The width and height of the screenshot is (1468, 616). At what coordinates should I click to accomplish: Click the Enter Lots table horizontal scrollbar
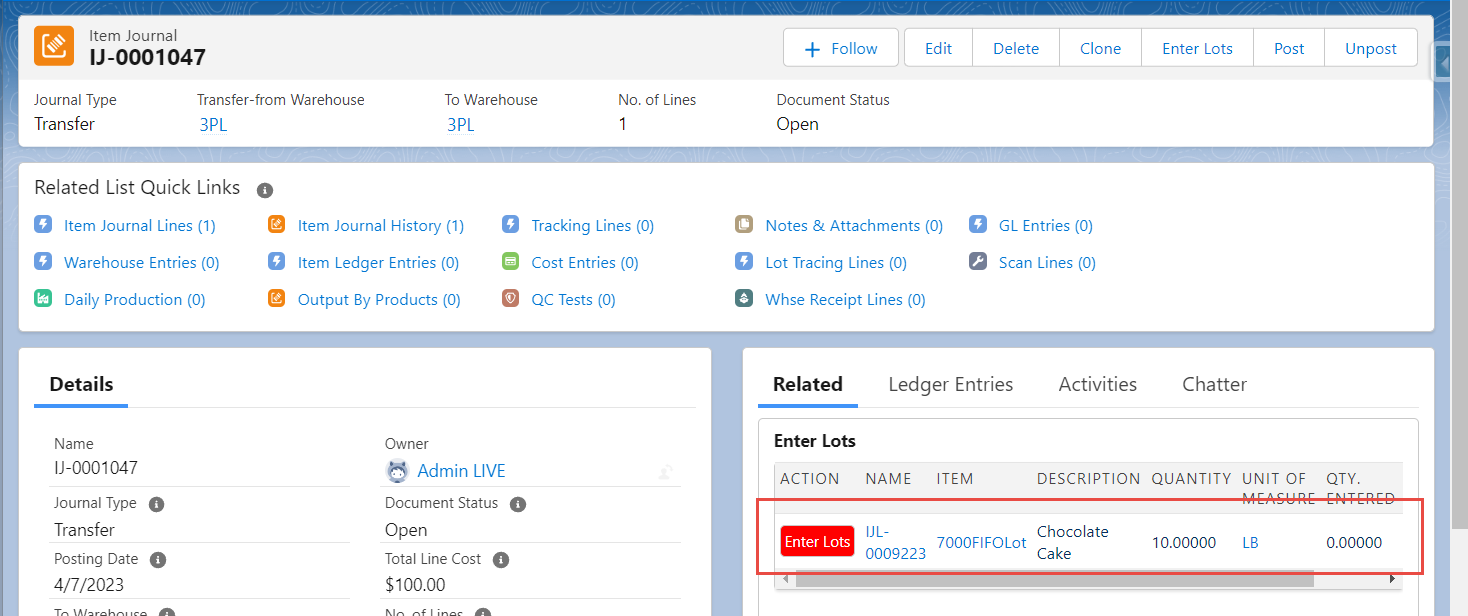1053,579
